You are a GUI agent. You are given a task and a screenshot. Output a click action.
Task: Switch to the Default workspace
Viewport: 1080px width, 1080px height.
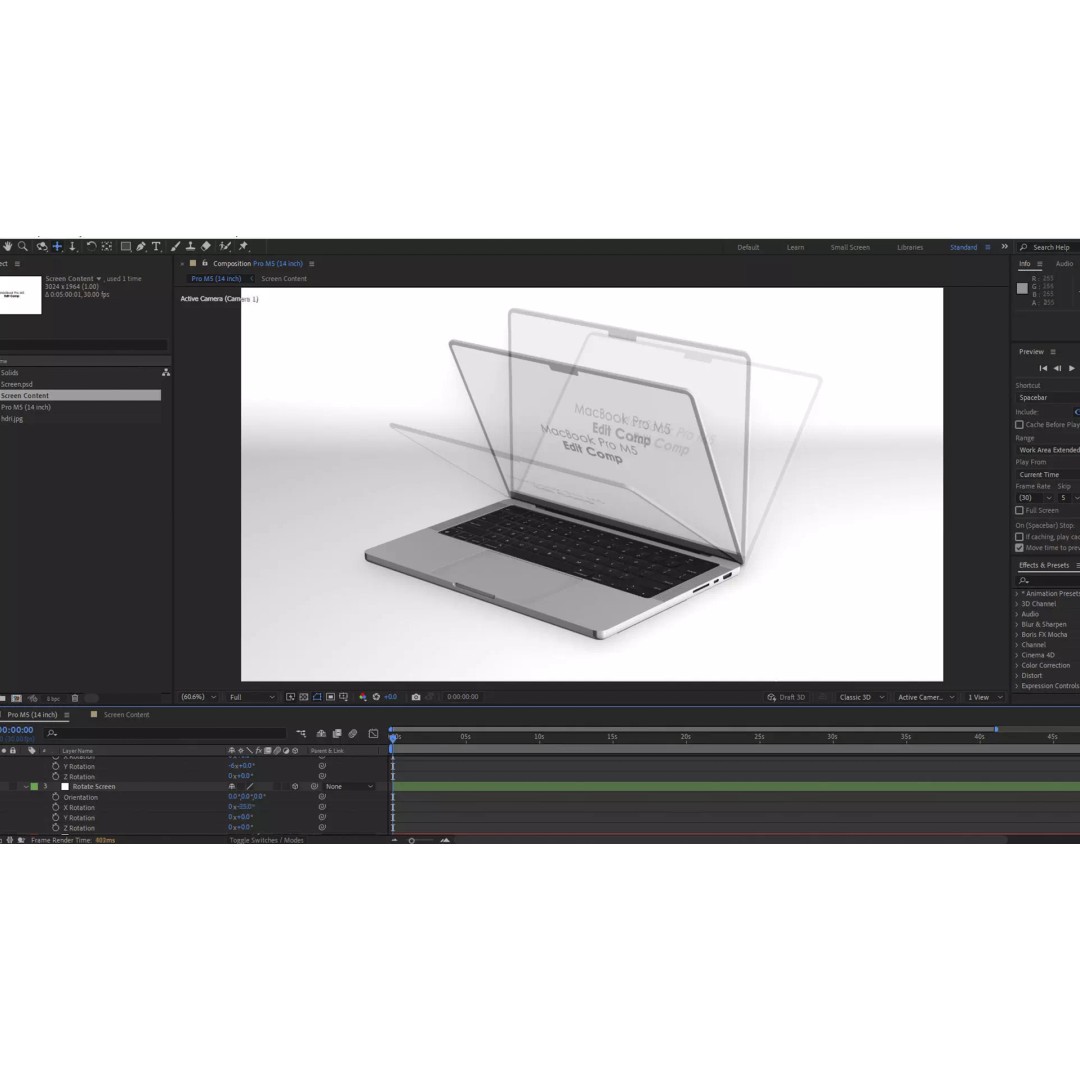pos(748,247)
